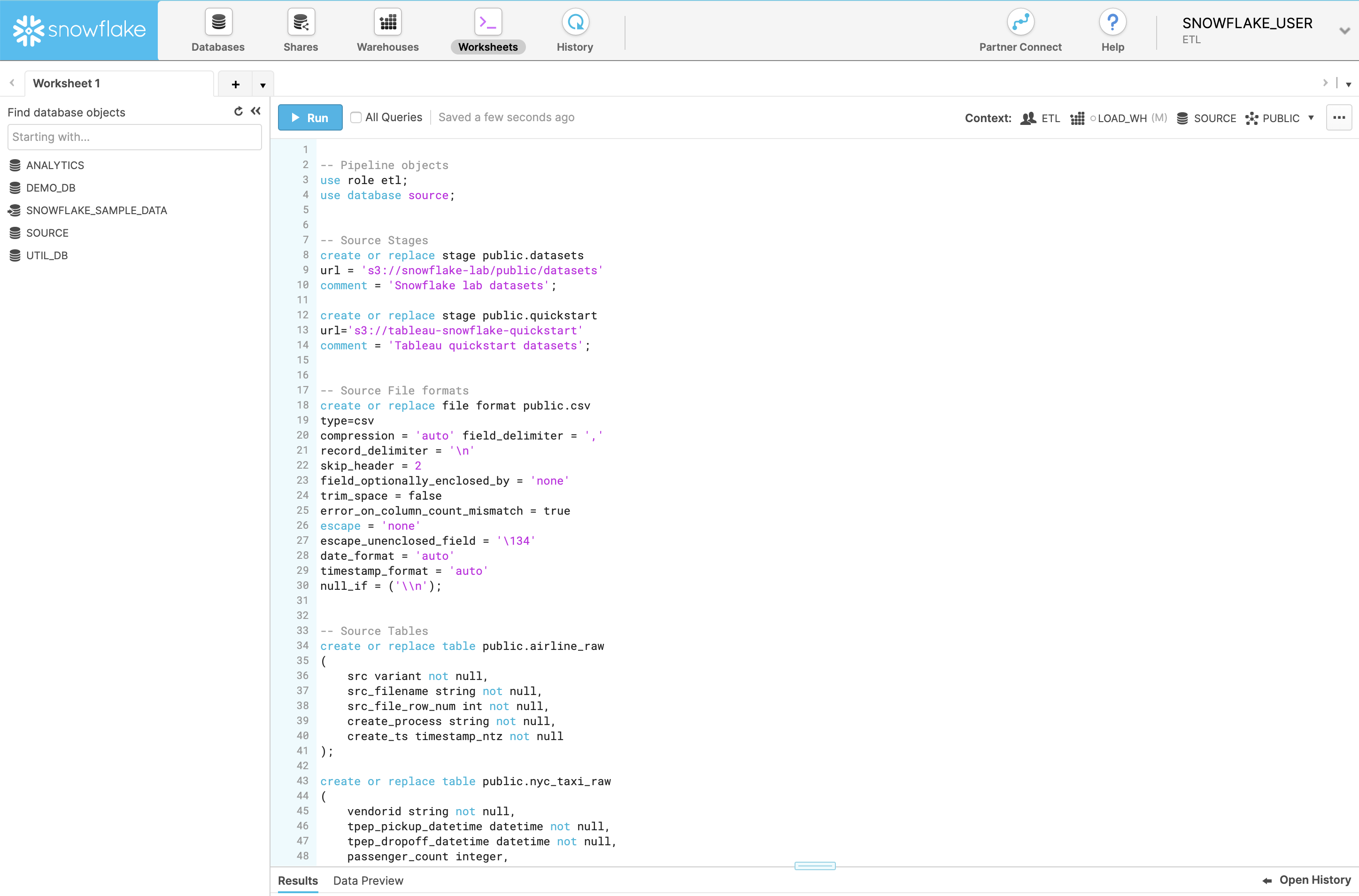The height and width of the screenshot is (896, 1359).
Task: Open the worksheets list dropdown at far right
Action: coord(1348,84)
